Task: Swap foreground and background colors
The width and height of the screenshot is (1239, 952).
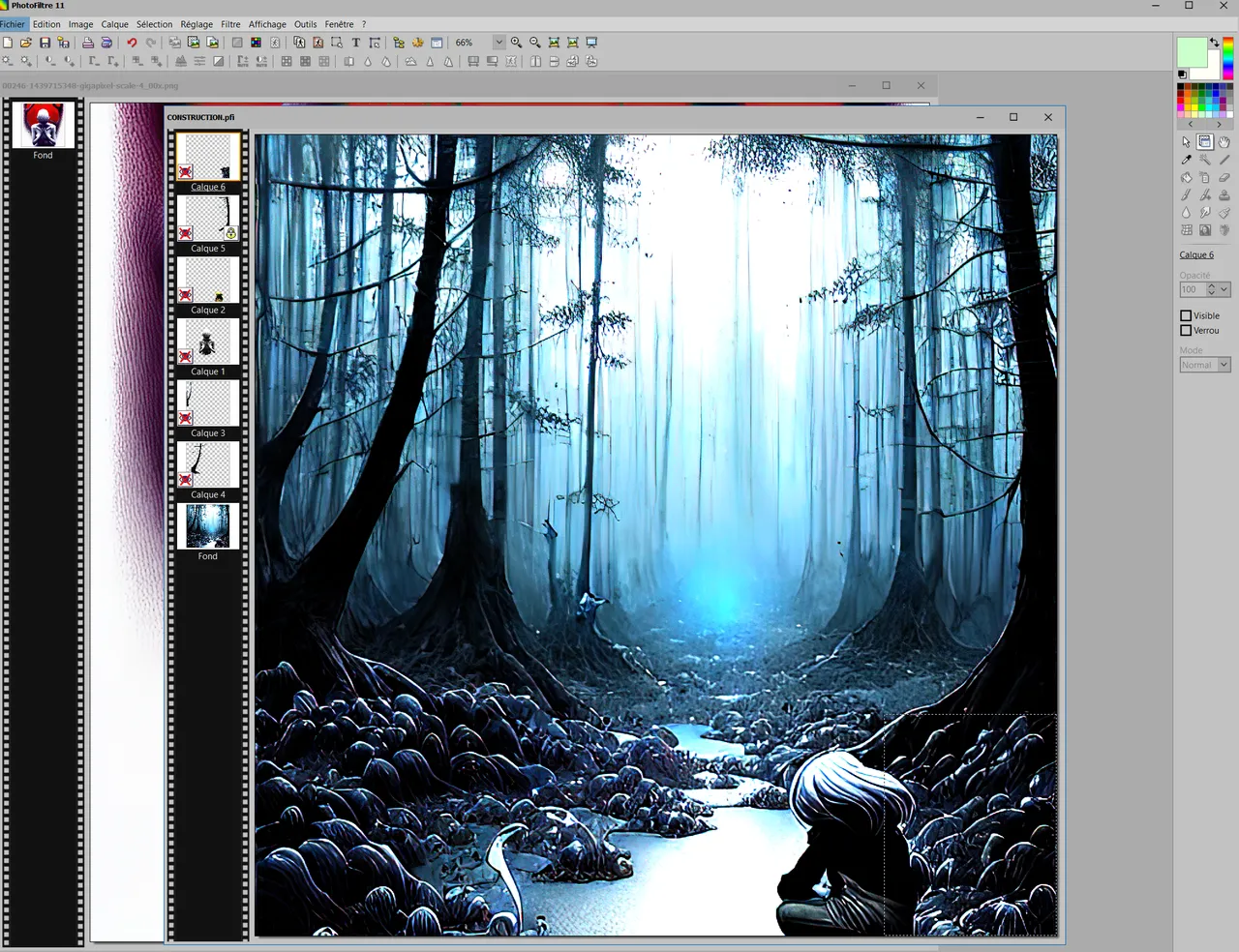Action: pyautogui.click(x=1214, y=43)
